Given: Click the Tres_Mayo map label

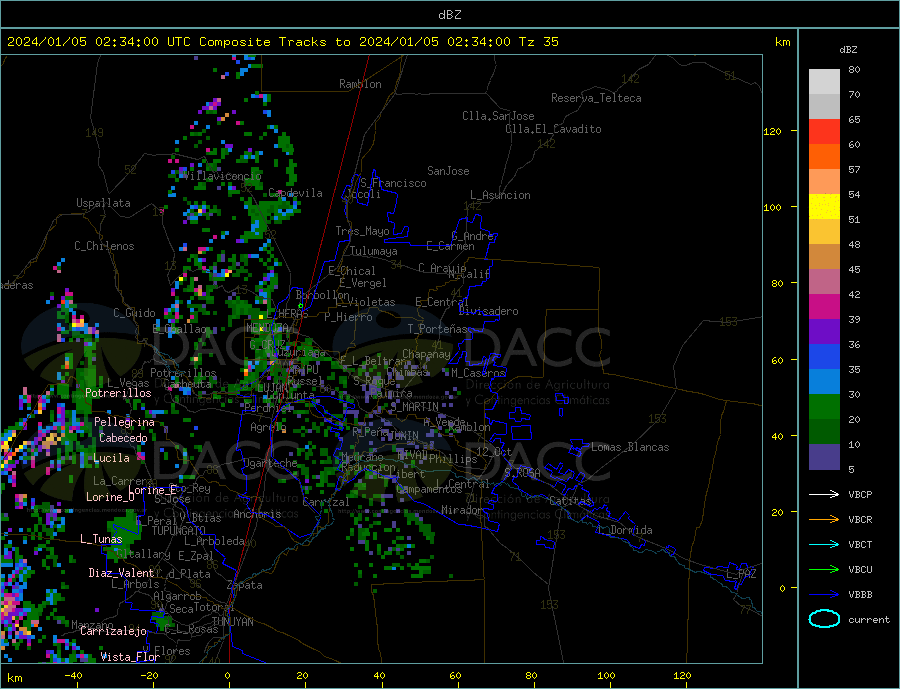Looking at the screenshot, I should 362,231.
